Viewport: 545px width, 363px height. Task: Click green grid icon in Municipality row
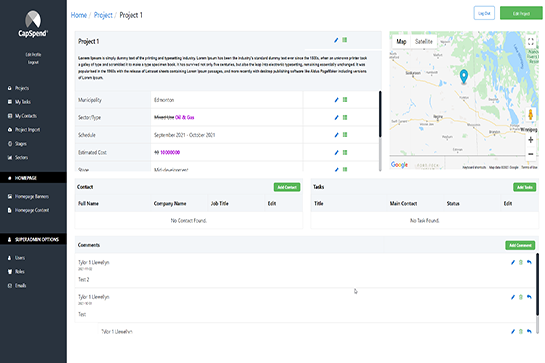(345, 100)
